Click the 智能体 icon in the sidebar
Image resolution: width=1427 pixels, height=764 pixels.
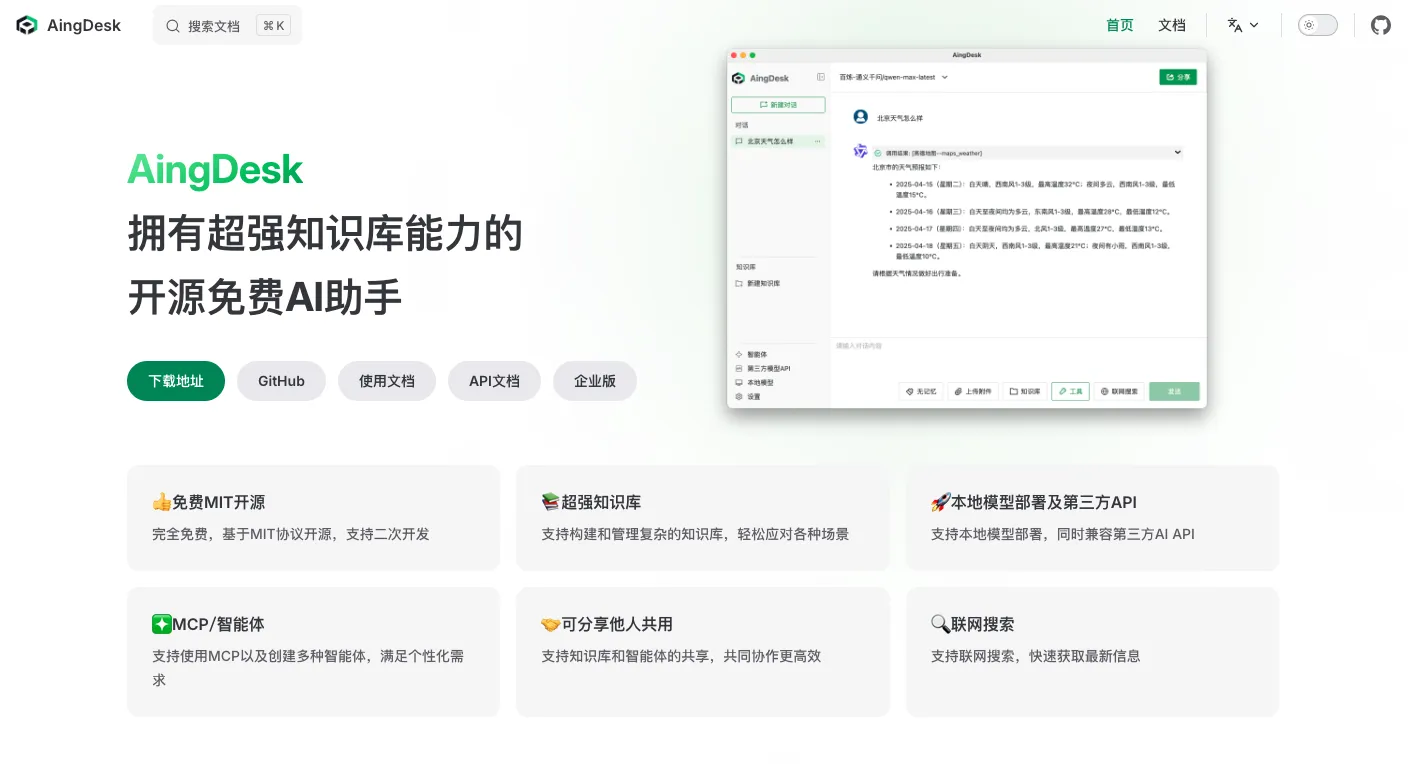740,353
